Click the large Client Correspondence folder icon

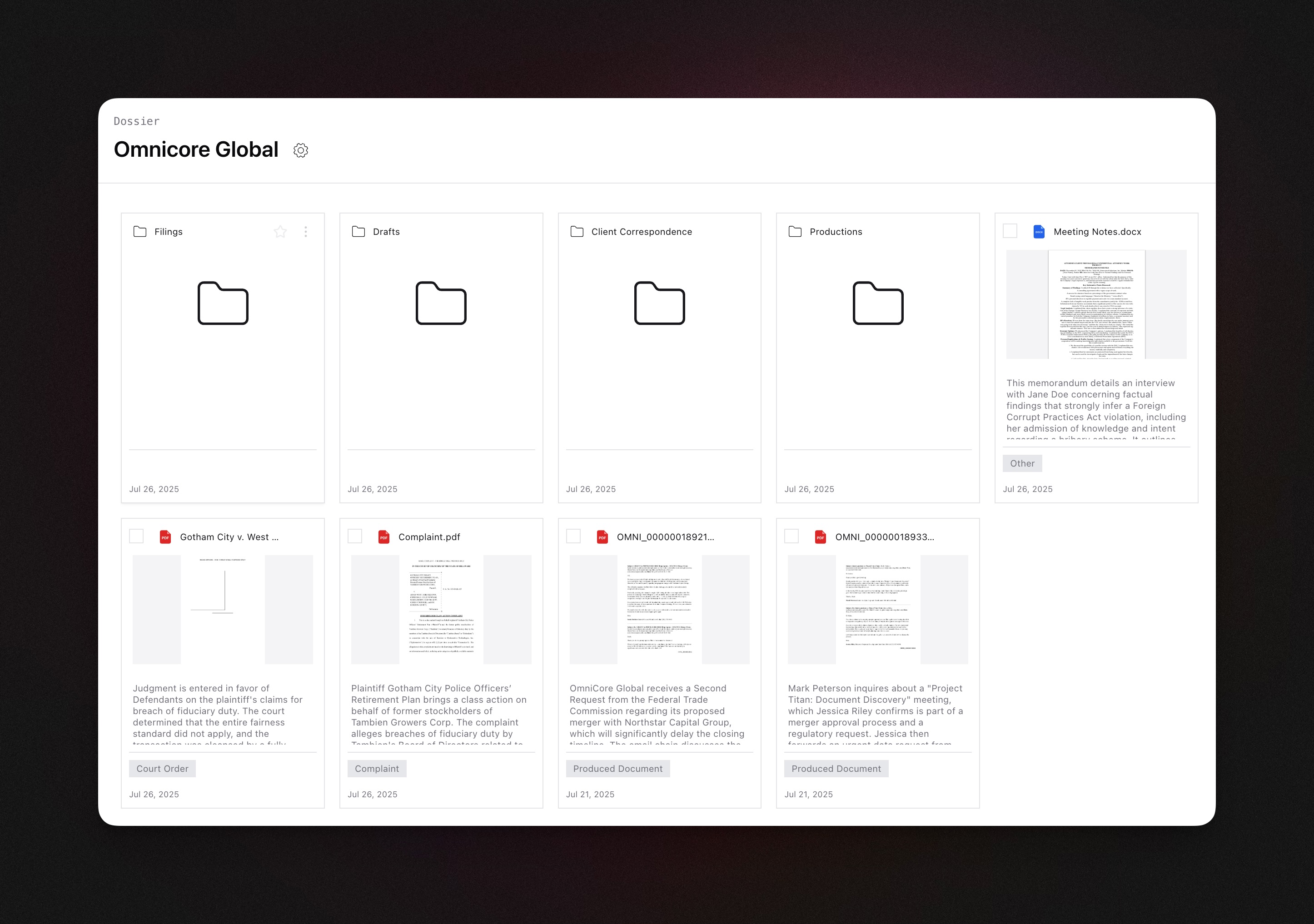(659, 303)
